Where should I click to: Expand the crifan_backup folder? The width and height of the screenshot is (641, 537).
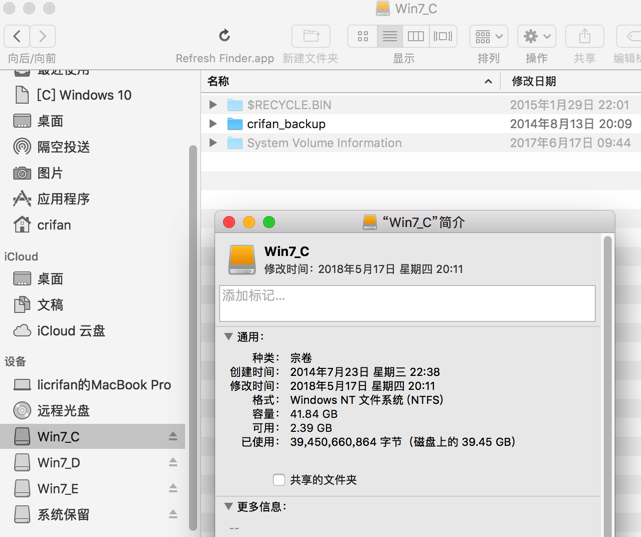coord(213,123)
